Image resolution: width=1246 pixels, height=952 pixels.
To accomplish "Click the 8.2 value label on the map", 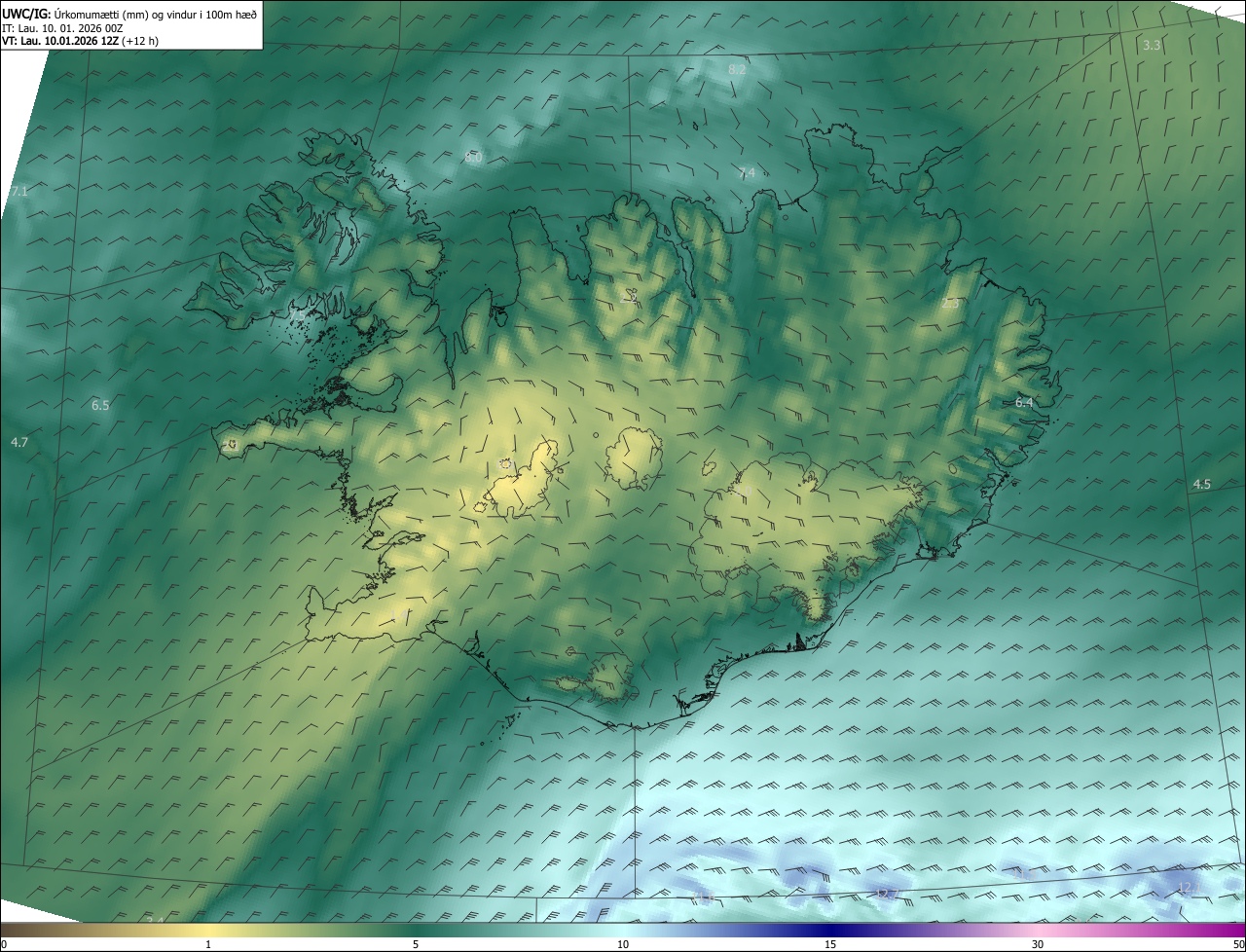I will (x=737, y=69).
